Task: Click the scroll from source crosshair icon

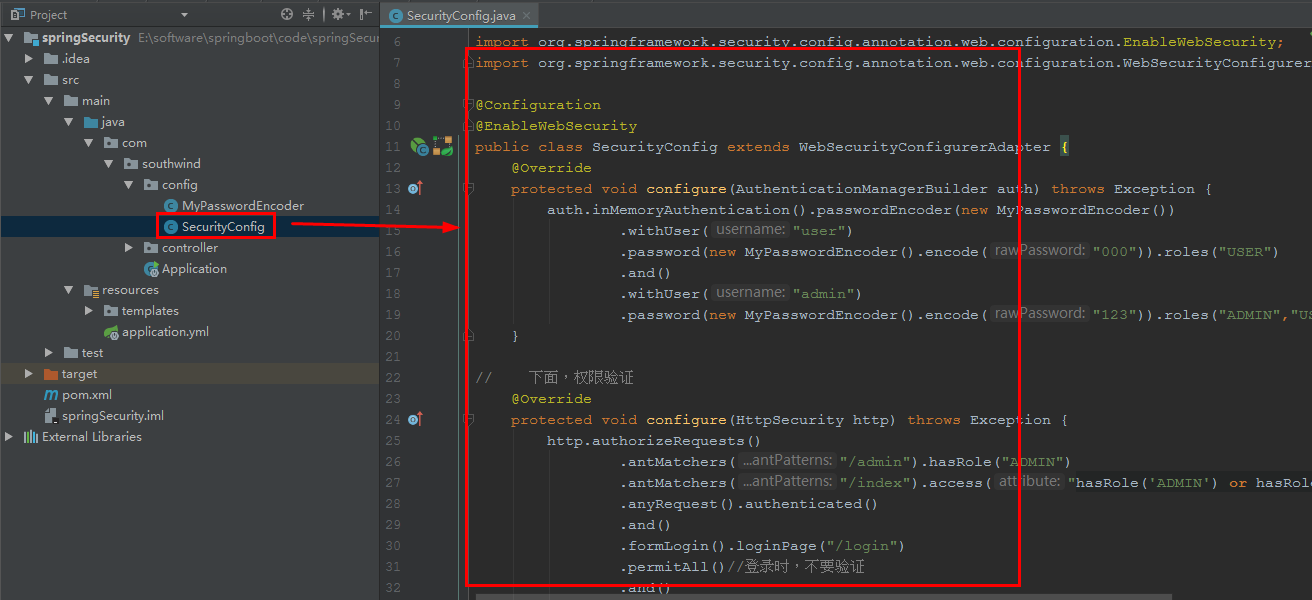Action: [x=287, y=14]
